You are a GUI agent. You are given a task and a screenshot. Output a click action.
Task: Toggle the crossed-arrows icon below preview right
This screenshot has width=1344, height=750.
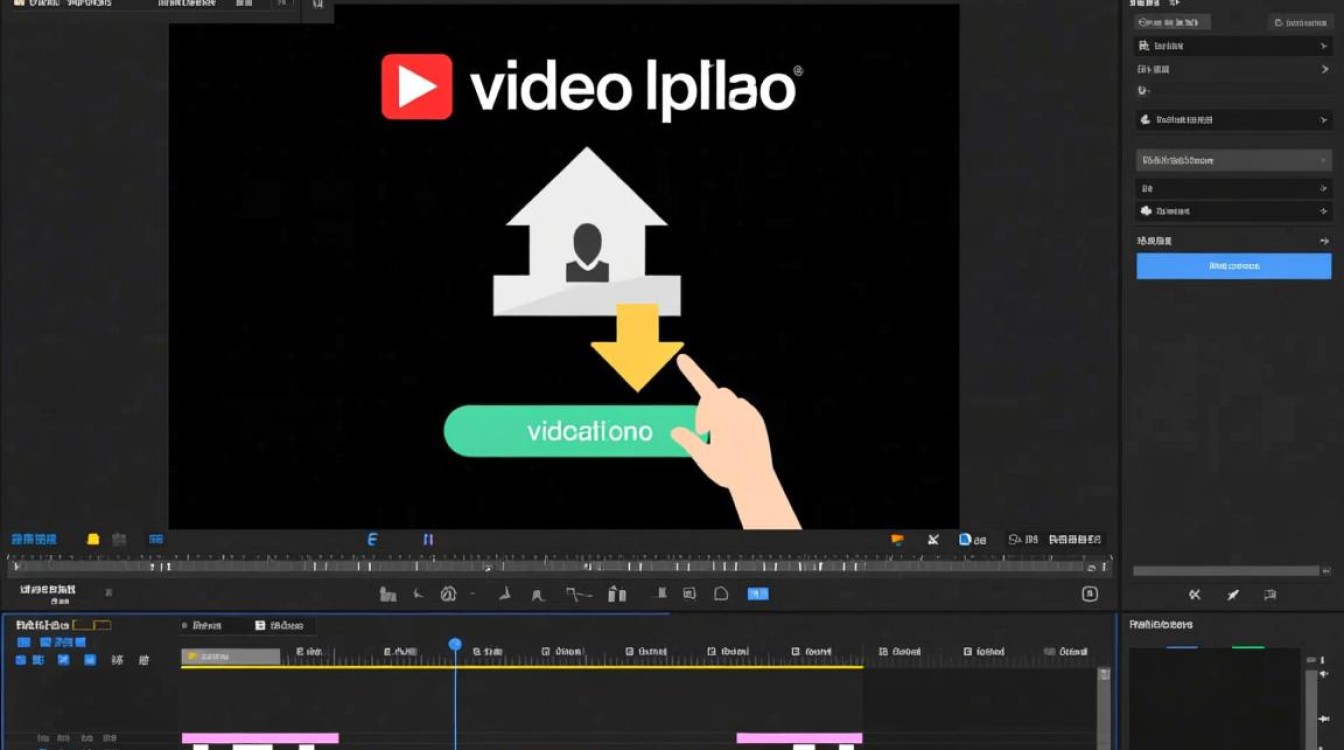[933, 539]
